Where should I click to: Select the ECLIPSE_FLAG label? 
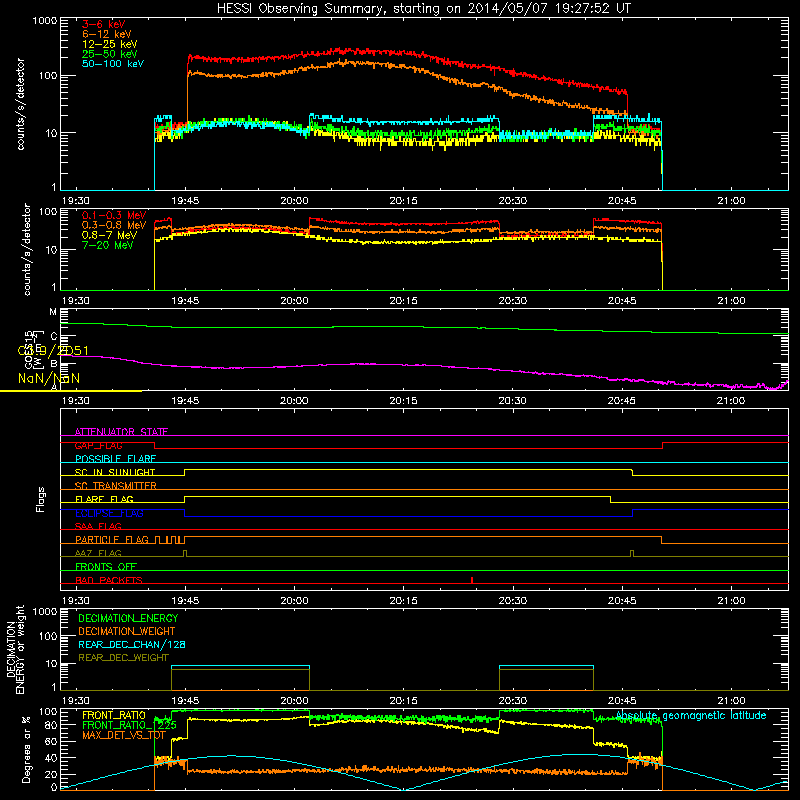pyautogui.click(x=109, y=513)
